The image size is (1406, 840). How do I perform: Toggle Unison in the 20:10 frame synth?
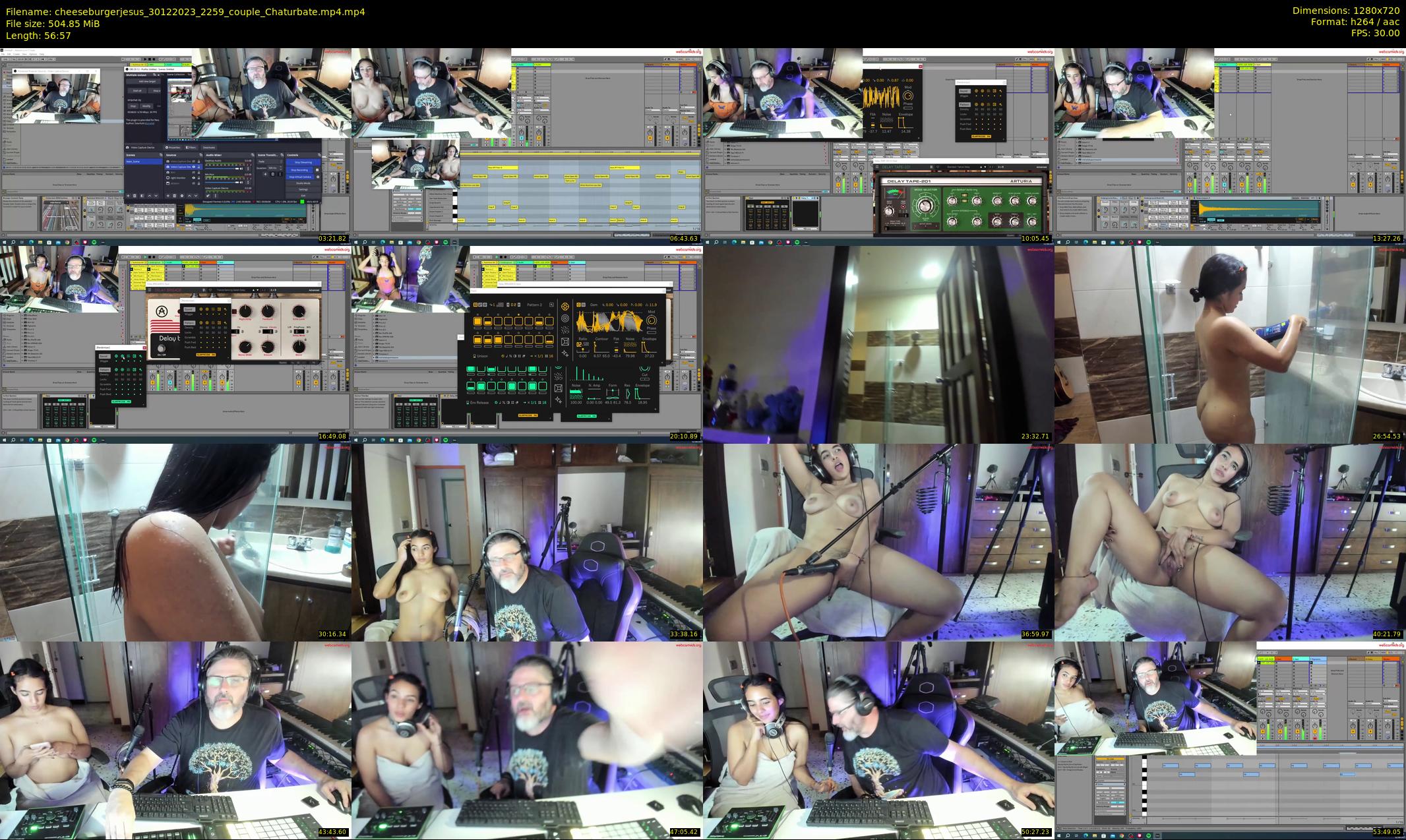(x=481, y=356)
